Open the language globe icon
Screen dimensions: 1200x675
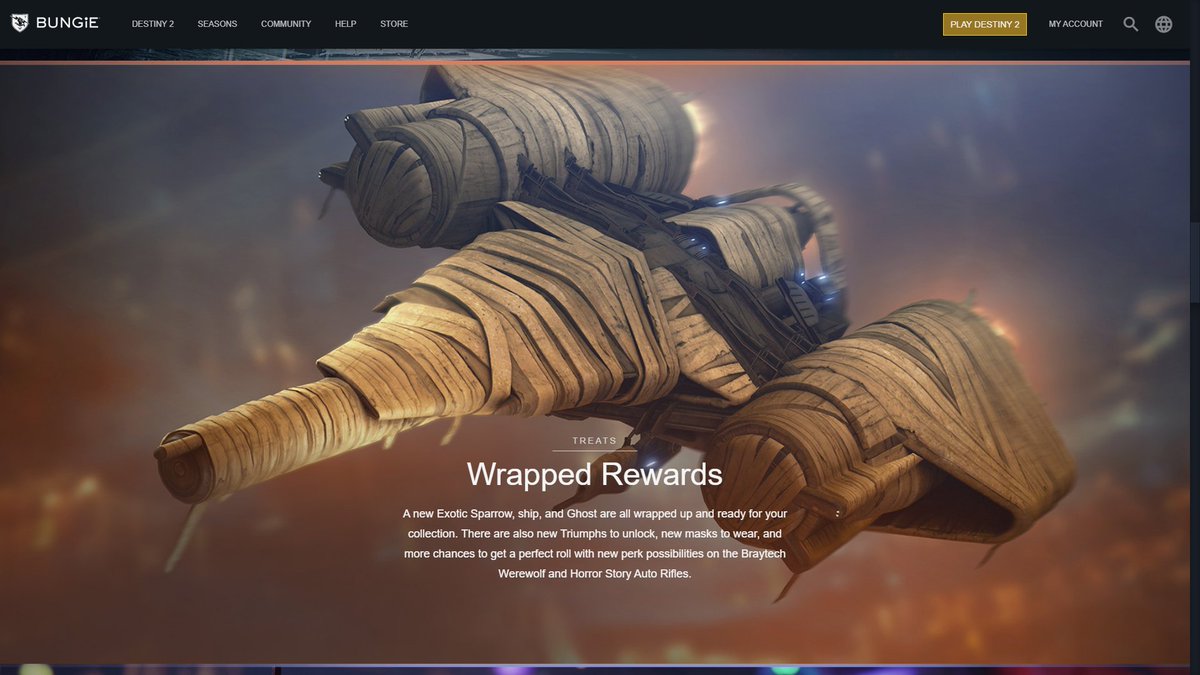1164,24
